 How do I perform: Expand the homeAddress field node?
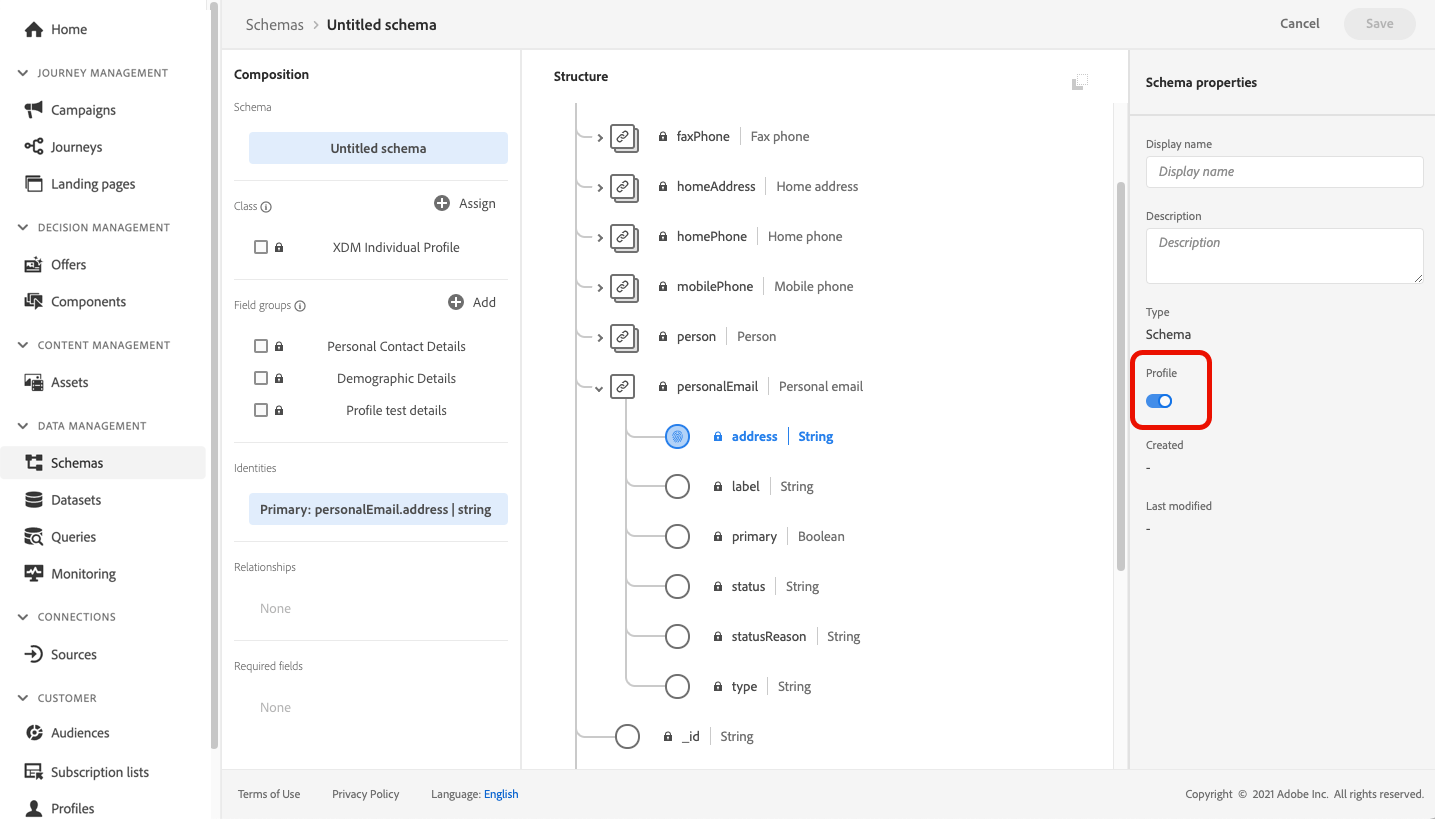pos(599,187)
